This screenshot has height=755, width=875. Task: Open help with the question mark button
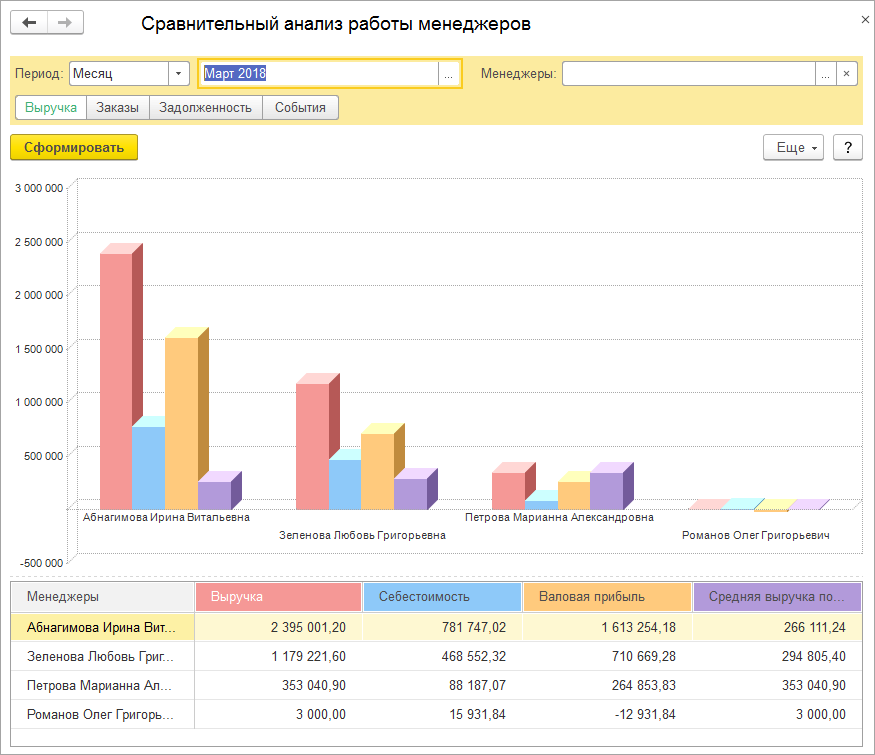click(x=847, y=147)
